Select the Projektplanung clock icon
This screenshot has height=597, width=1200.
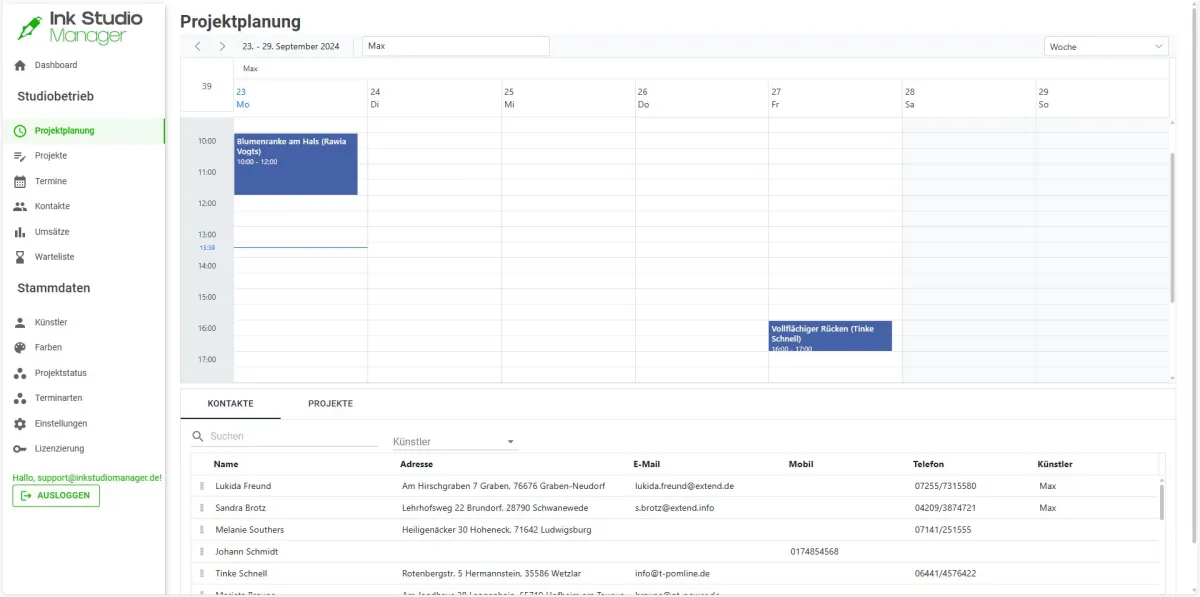tap(19, 130)
